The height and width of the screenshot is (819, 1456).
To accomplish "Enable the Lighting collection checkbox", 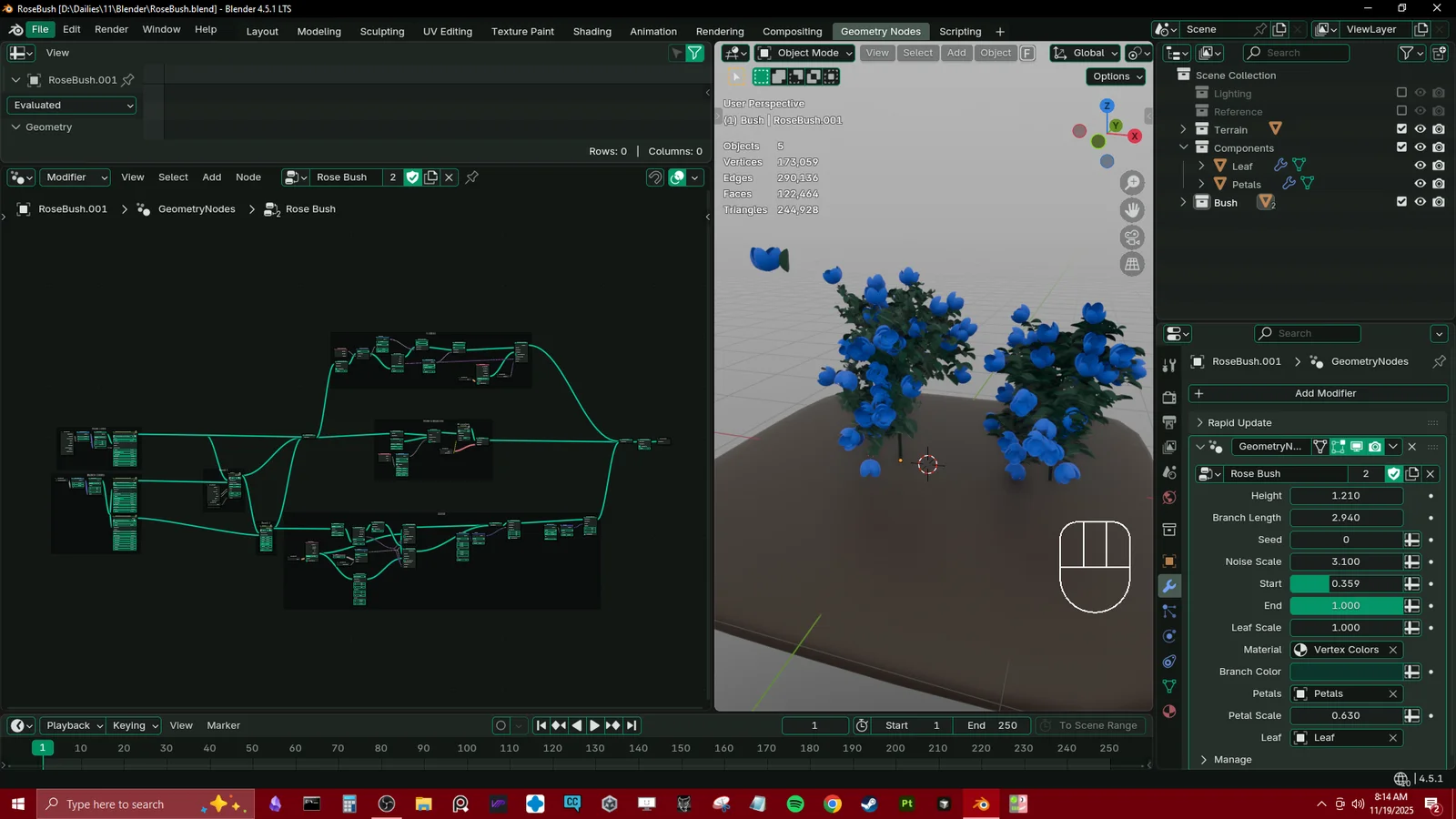I will tap(1401, 93).
